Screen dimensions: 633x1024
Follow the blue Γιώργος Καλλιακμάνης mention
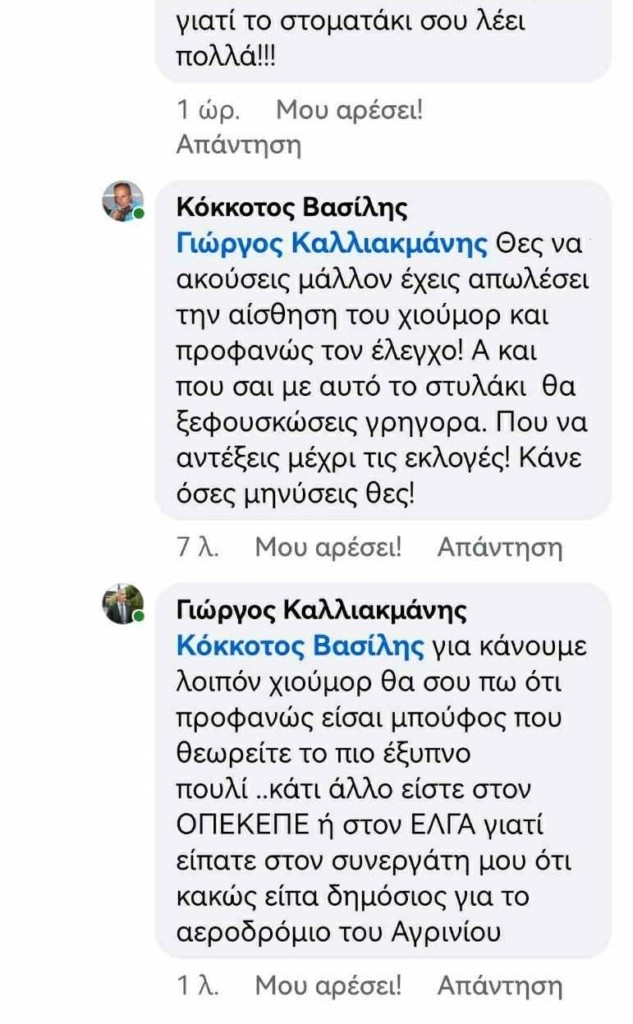pyautogui.click(x=331, y=243)
